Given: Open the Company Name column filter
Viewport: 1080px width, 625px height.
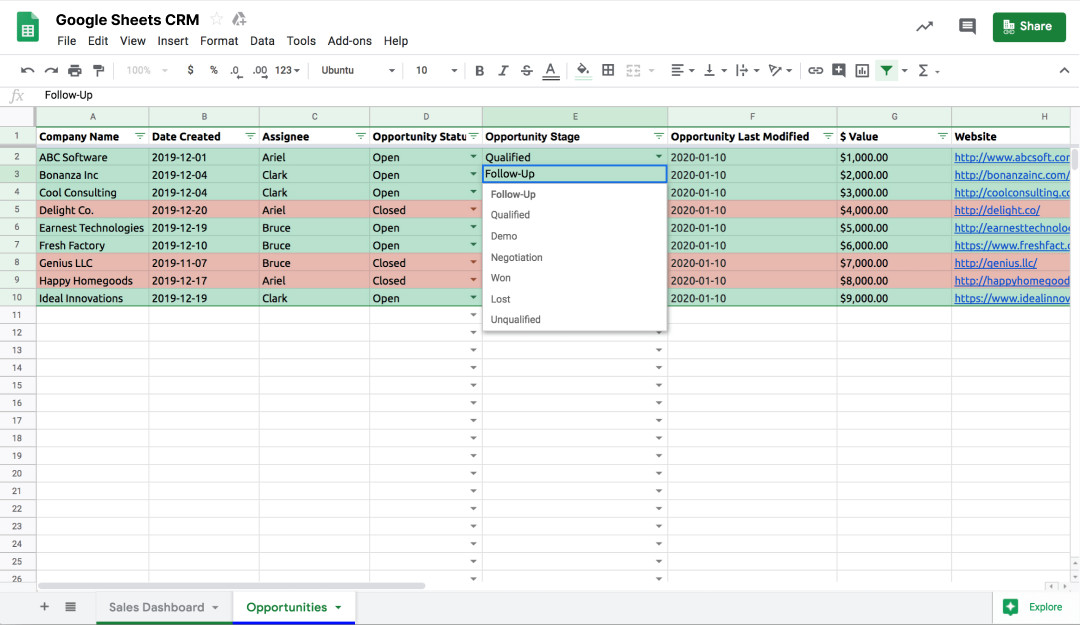Looking at the screenshot, I should point(140,136).
